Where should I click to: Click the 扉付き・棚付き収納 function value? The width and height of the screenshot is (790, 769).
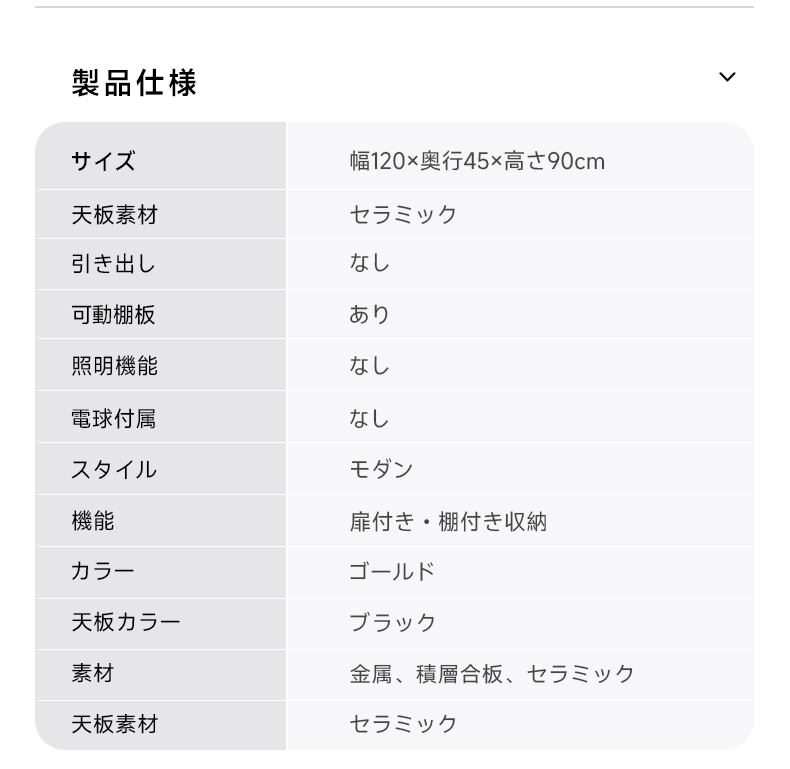pos(448,521)
